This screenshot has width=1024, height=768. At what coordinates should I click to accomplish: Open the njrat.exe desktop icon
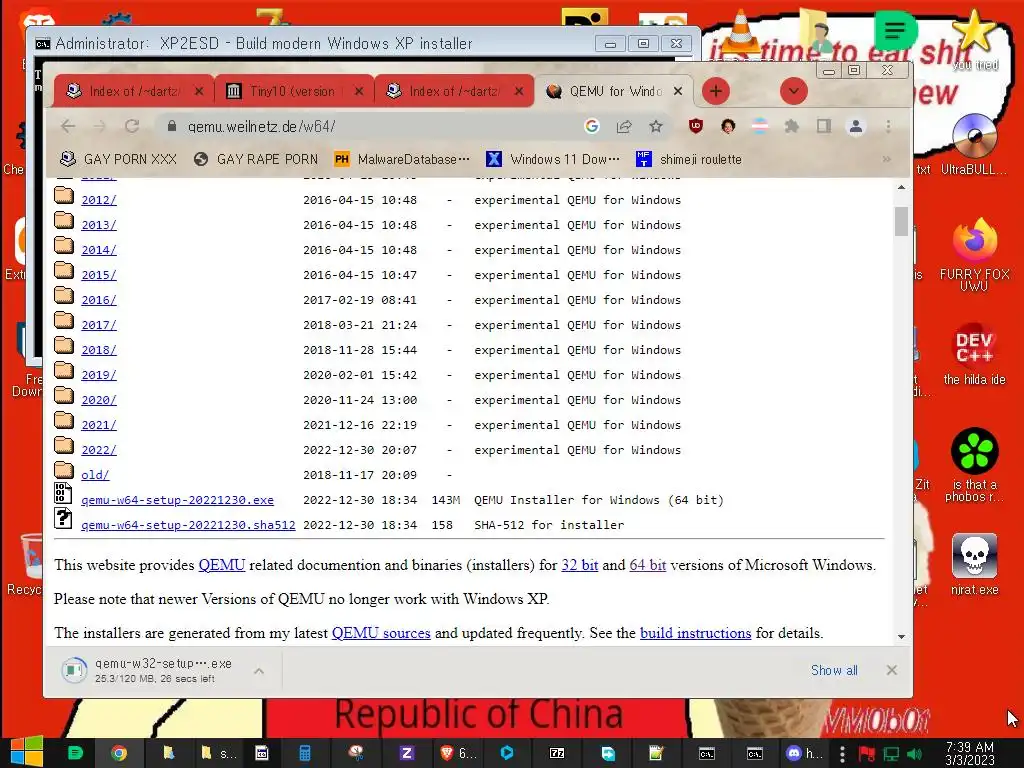click(x=974, y=564)
